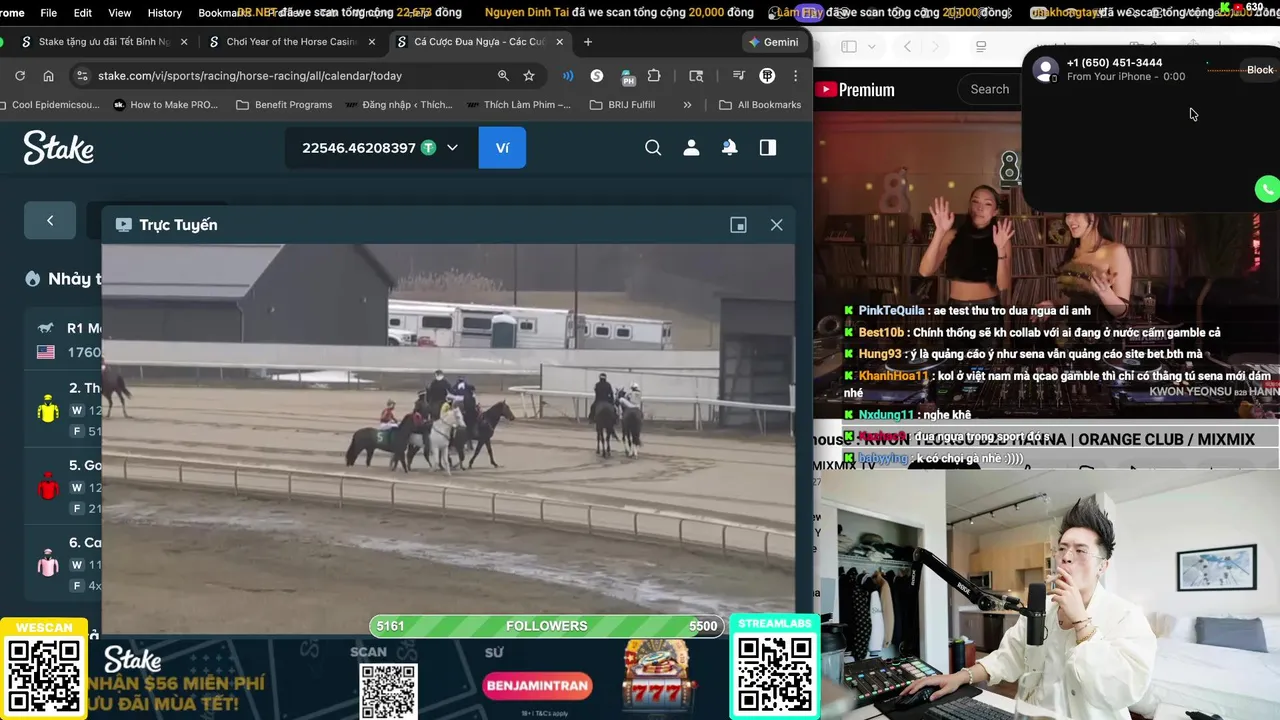Viewport: 1280px width, 720px height.
Task: Toggle the Stake side panel icon
Action: click(x=768, y=148)
